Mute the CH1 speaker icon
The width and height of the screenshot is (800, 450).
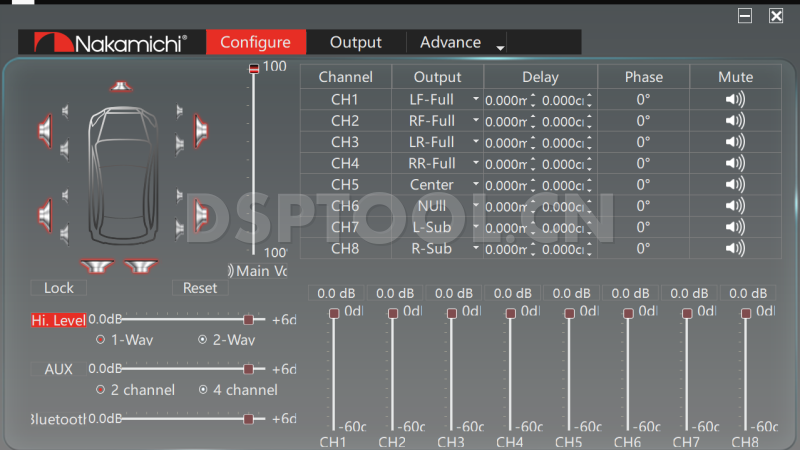click(x=735, y=99)
